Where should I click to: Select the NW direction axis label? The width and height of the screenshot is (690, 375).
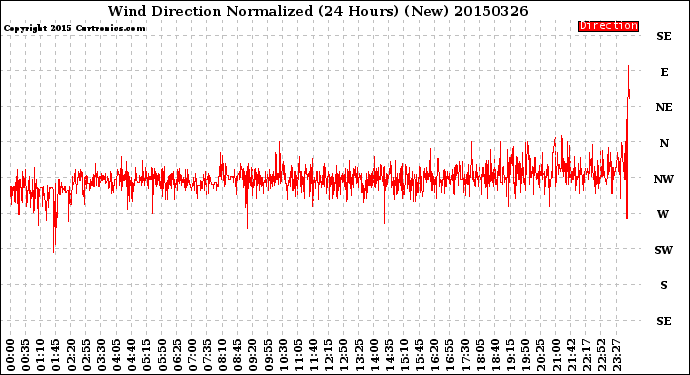point(664,179)
